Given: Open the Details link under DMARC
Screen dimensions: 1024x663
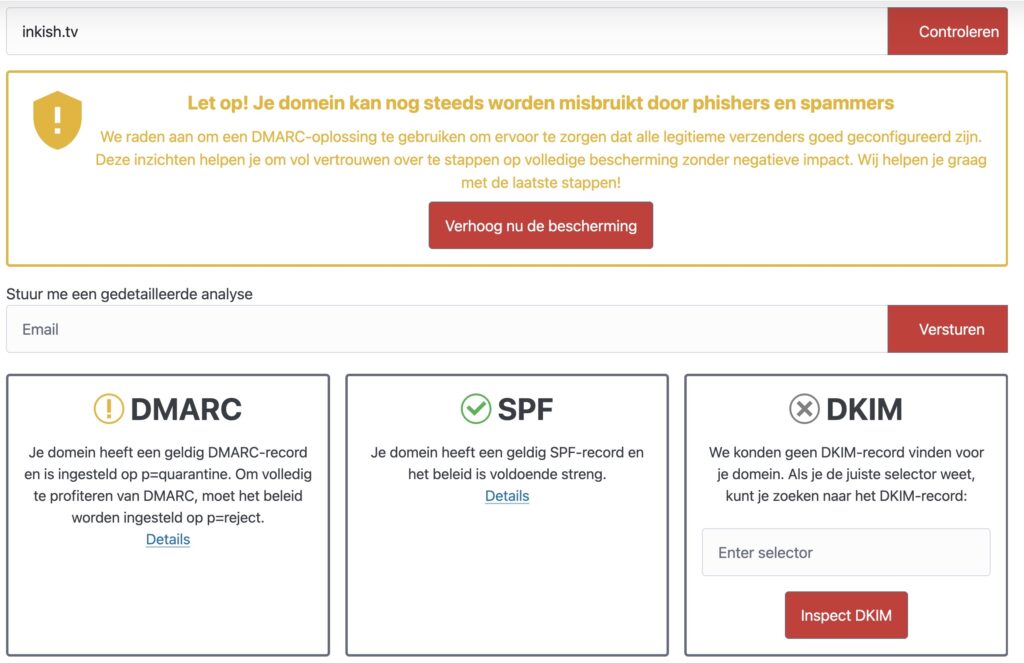Looking at the screenshot, I should (168, 539).
